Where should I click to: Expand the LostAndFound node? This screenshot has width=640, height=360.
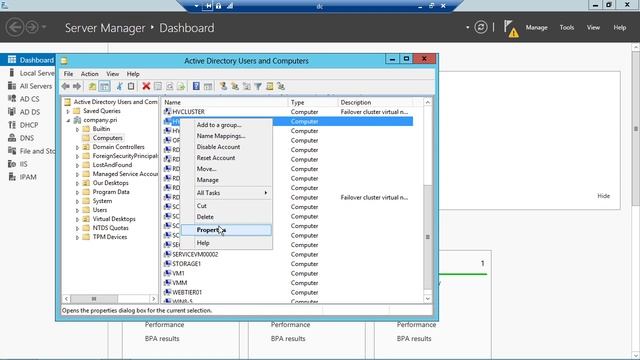point(77,165)
